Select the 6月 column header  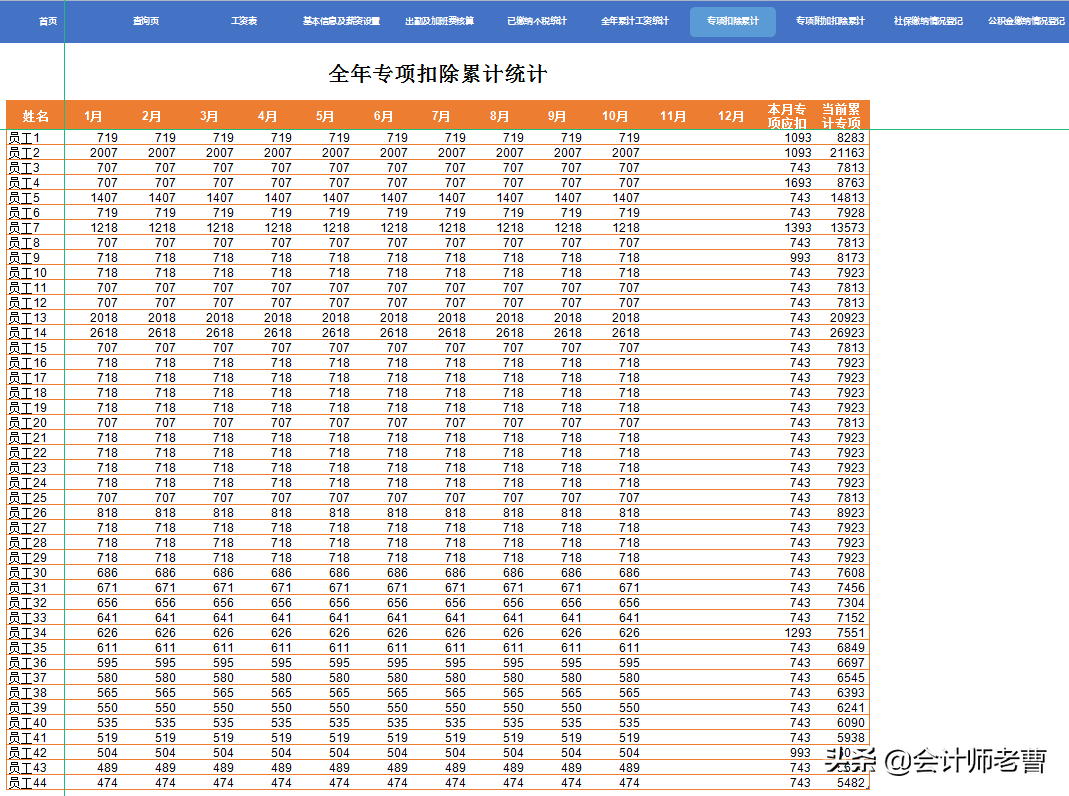pos(383,114)
